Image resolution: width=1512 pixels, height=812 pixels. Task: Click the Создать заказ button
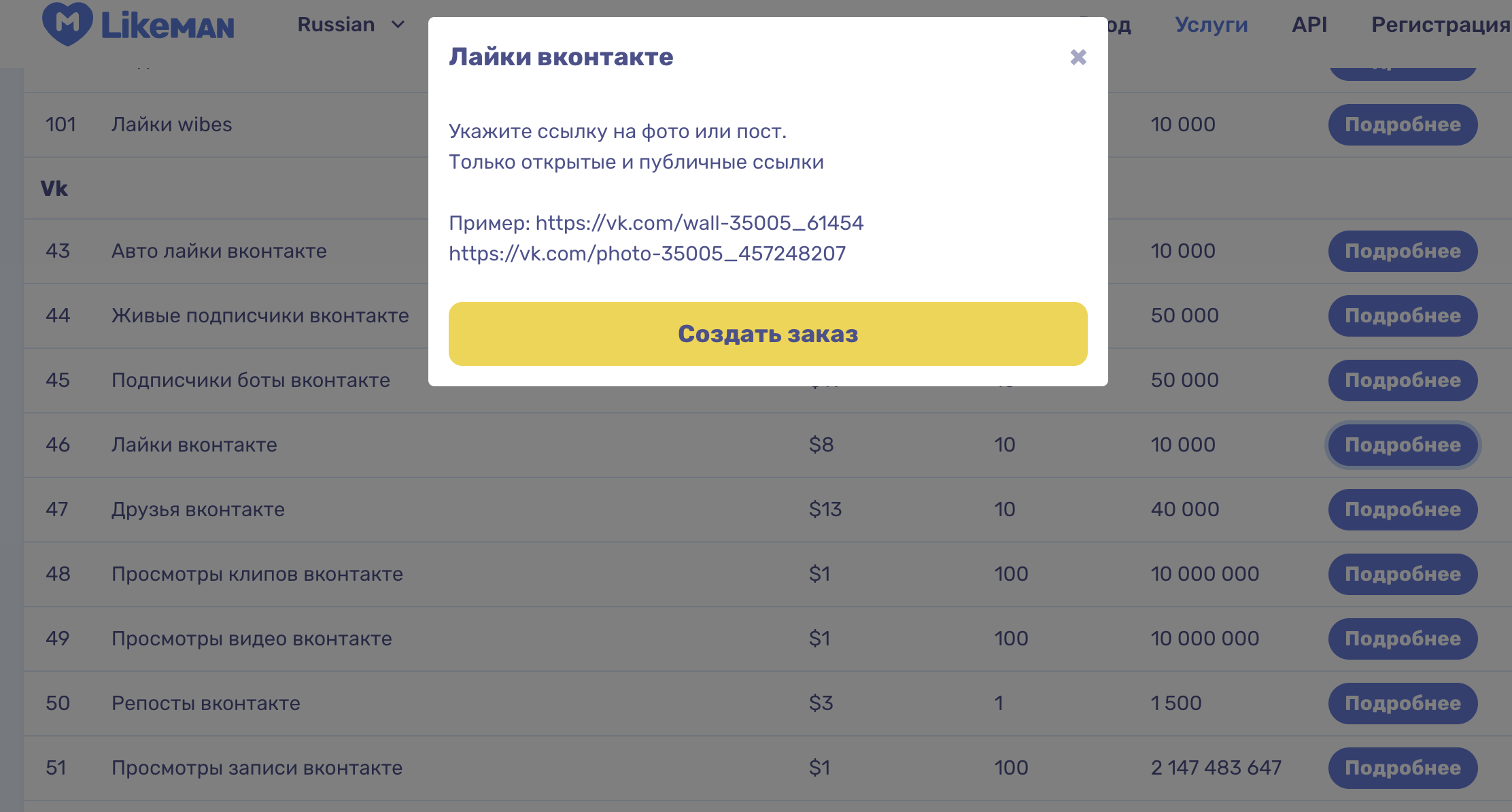coord(768,334)
